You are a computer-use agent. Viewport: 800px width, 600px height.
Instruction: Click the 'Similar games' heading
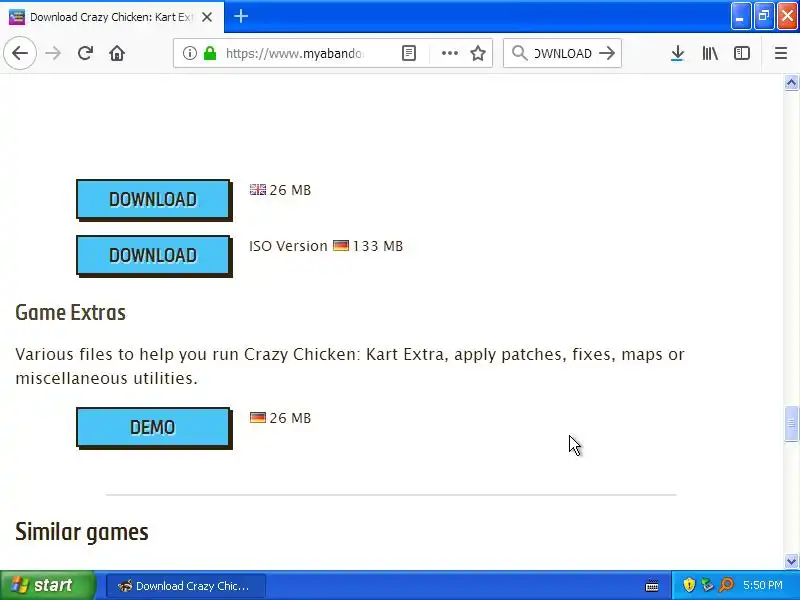(x=82, y=532)
